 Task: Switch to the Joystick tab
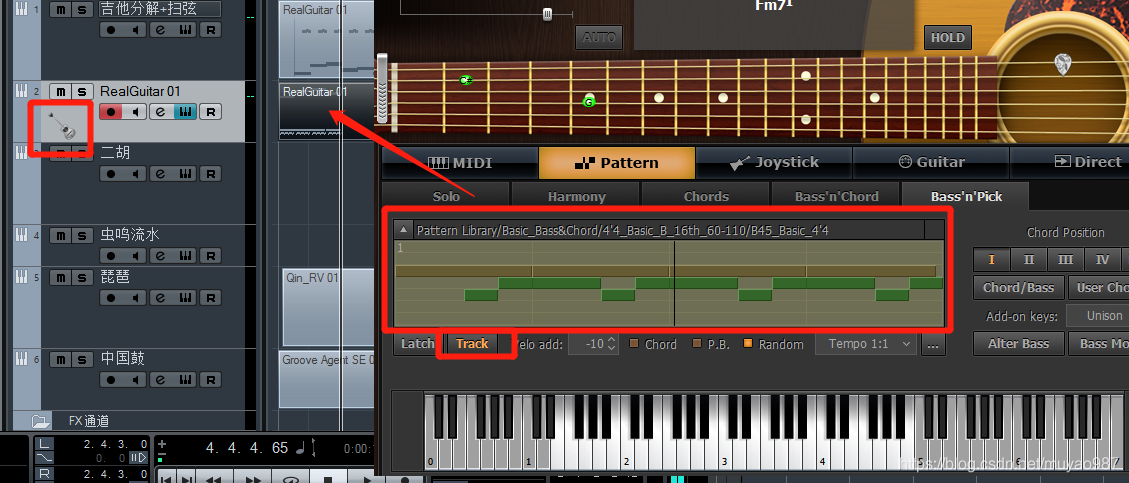pyautogui.click(x=774, y=163)
